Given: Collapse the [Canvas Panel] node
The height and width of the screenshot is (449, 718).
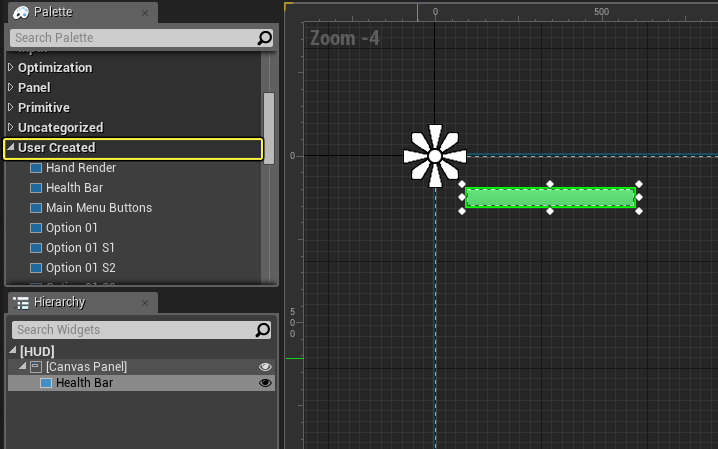Looking at the screenshot, I should tap(22, 366).
